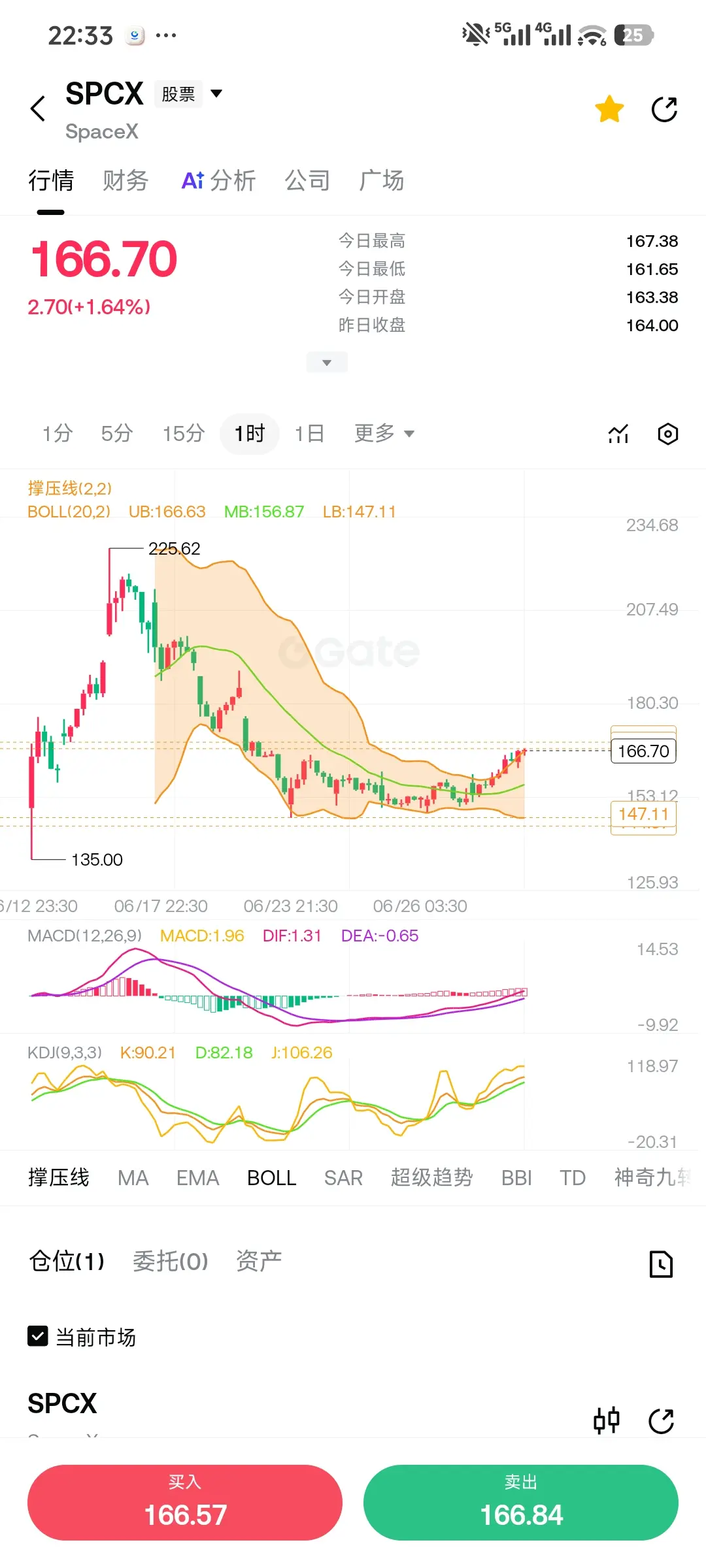Tap the KDJ(9,3,3) indicator label
Screen dimensions: 706x1568
[x=65, y=1053]
